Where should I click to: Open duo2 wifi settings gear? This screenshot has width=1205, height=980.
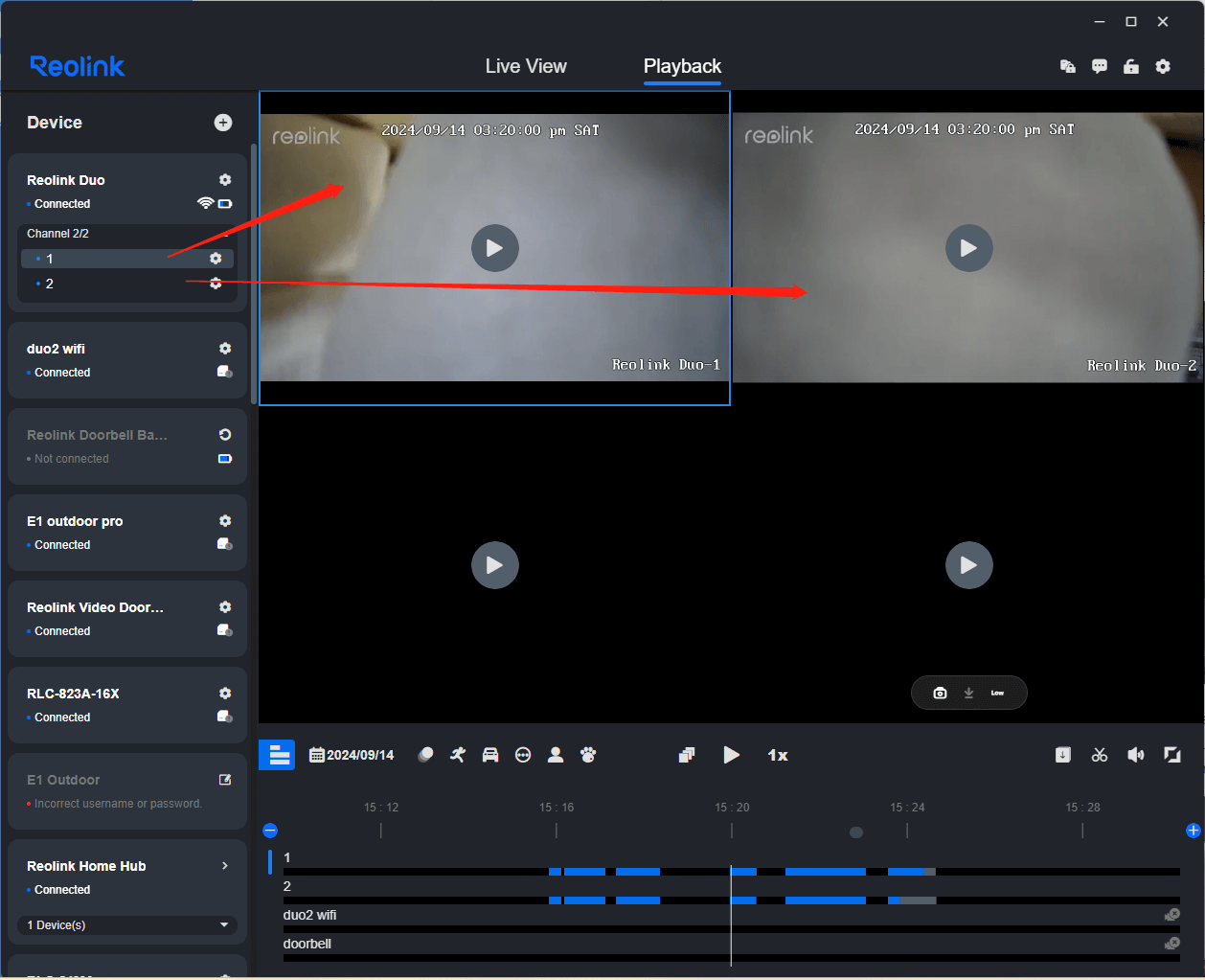point(225,349)
